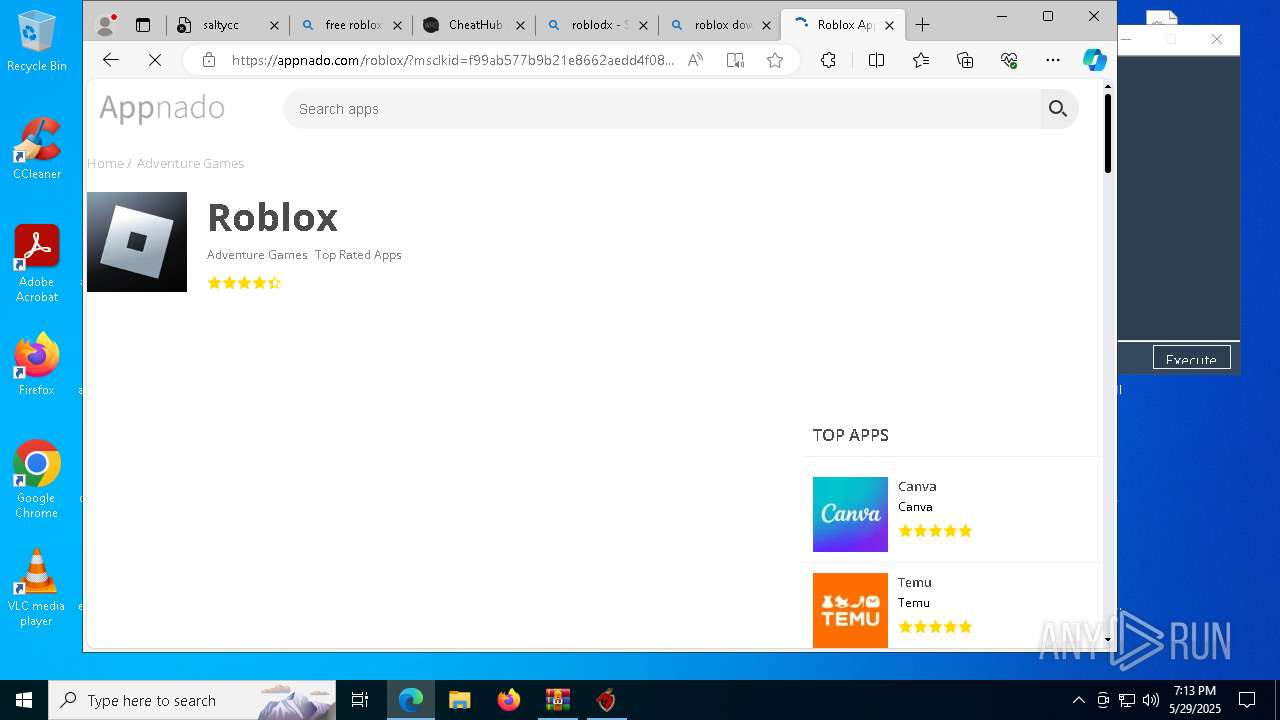This screenshot has height=720, width=1280.
Task: Open Adventure Games breadcrumb link
Action: pos(190,163)
